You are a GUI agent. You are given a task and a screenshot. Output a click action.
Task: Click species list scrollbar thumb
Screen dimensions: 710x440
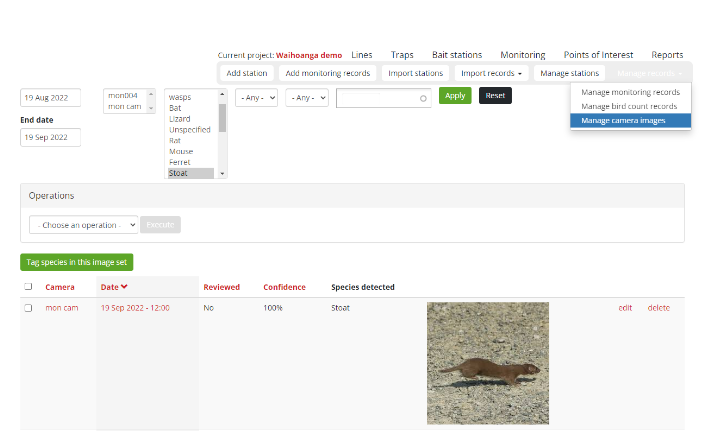point(222,118)
